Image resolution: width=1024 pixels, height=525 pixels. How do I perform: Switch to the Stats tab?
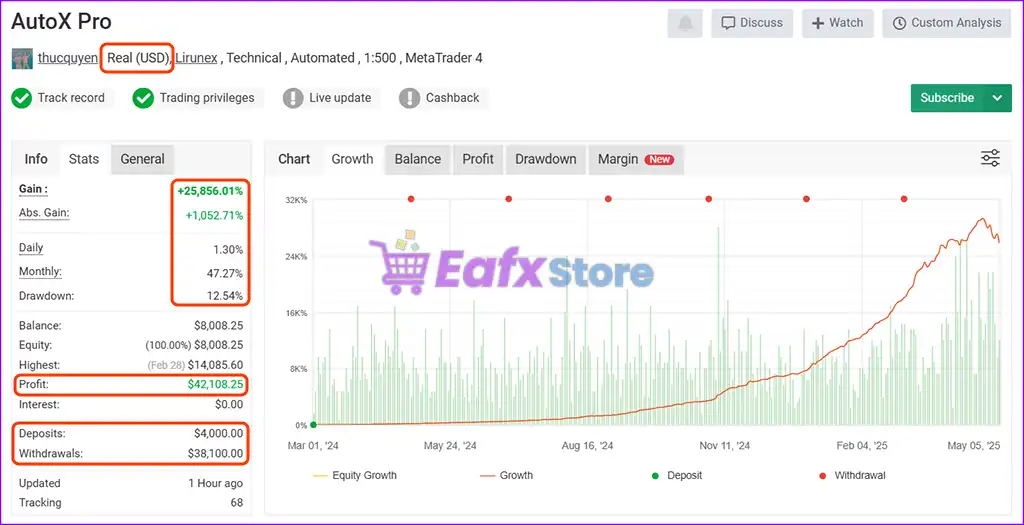click(x=84, y=159)
